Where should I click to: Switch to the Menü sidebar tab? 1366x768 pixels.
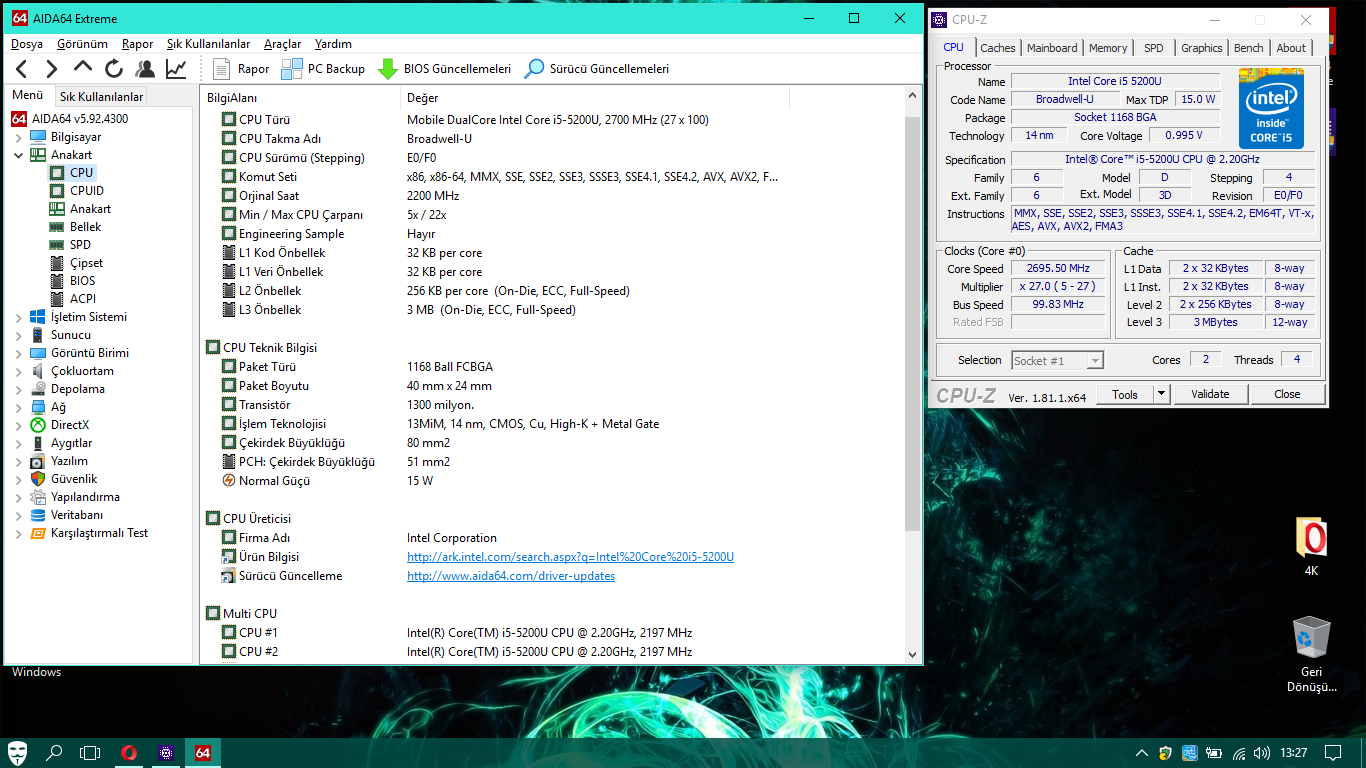[27, 96]
